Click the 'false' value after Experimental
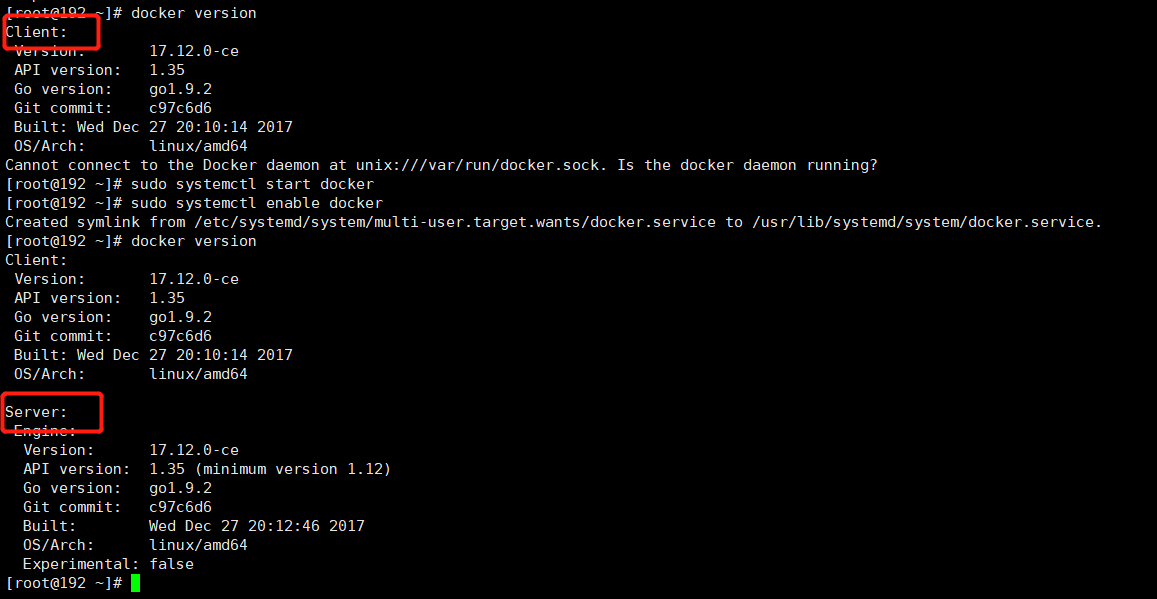 pos(171,564)
